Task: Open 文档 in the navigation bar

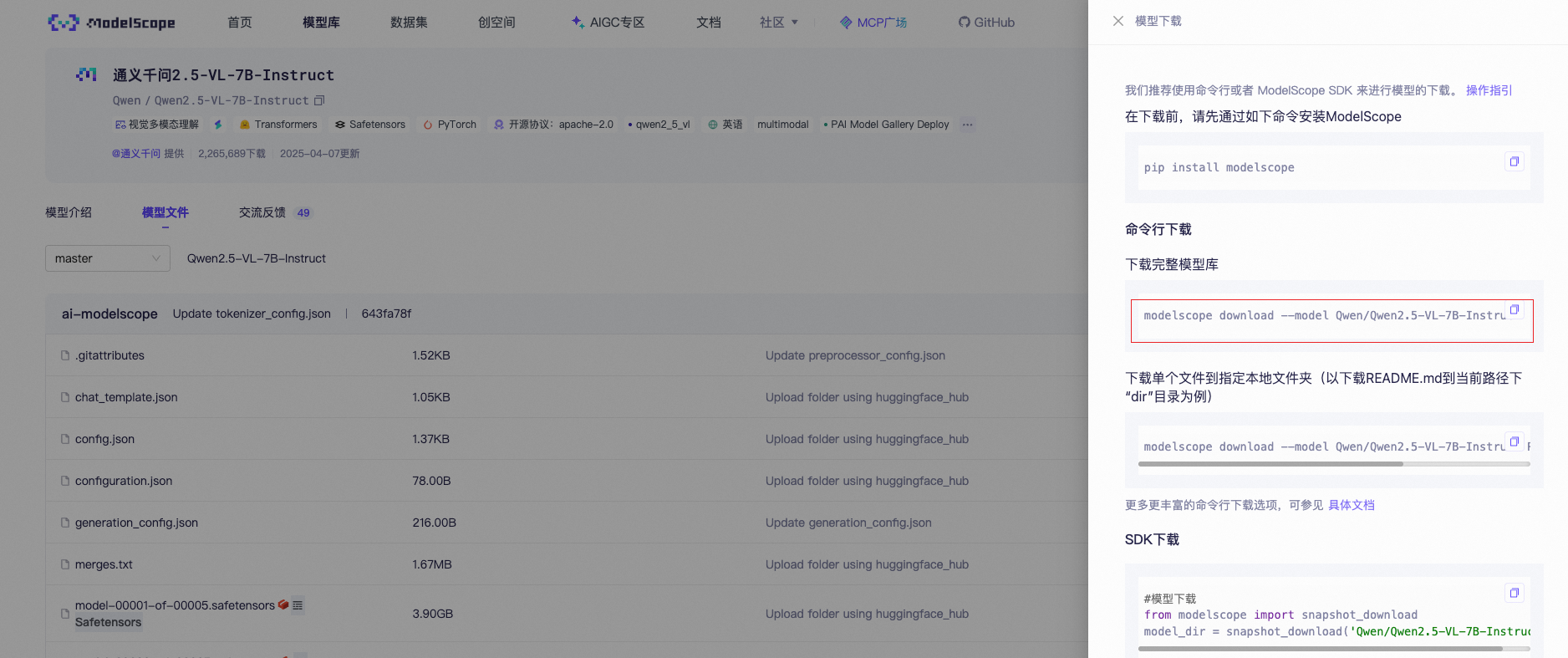Action: click(709, 23)
